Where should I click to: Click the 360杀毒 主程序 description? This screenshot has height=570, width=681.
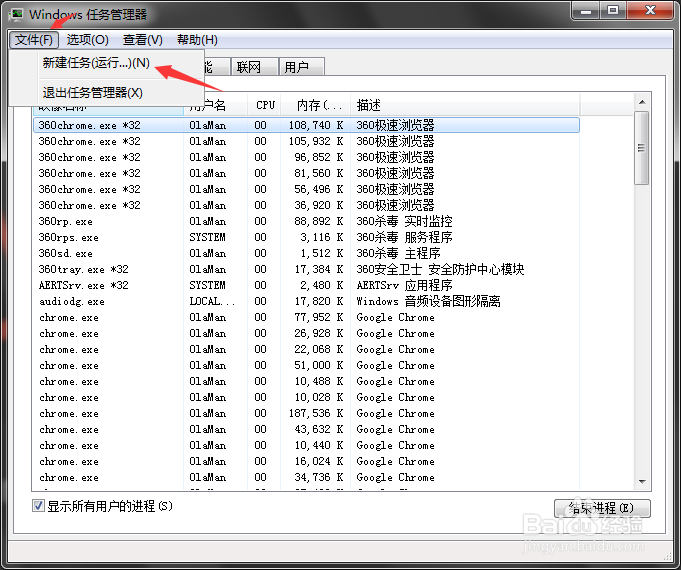[x=398, y=253]
